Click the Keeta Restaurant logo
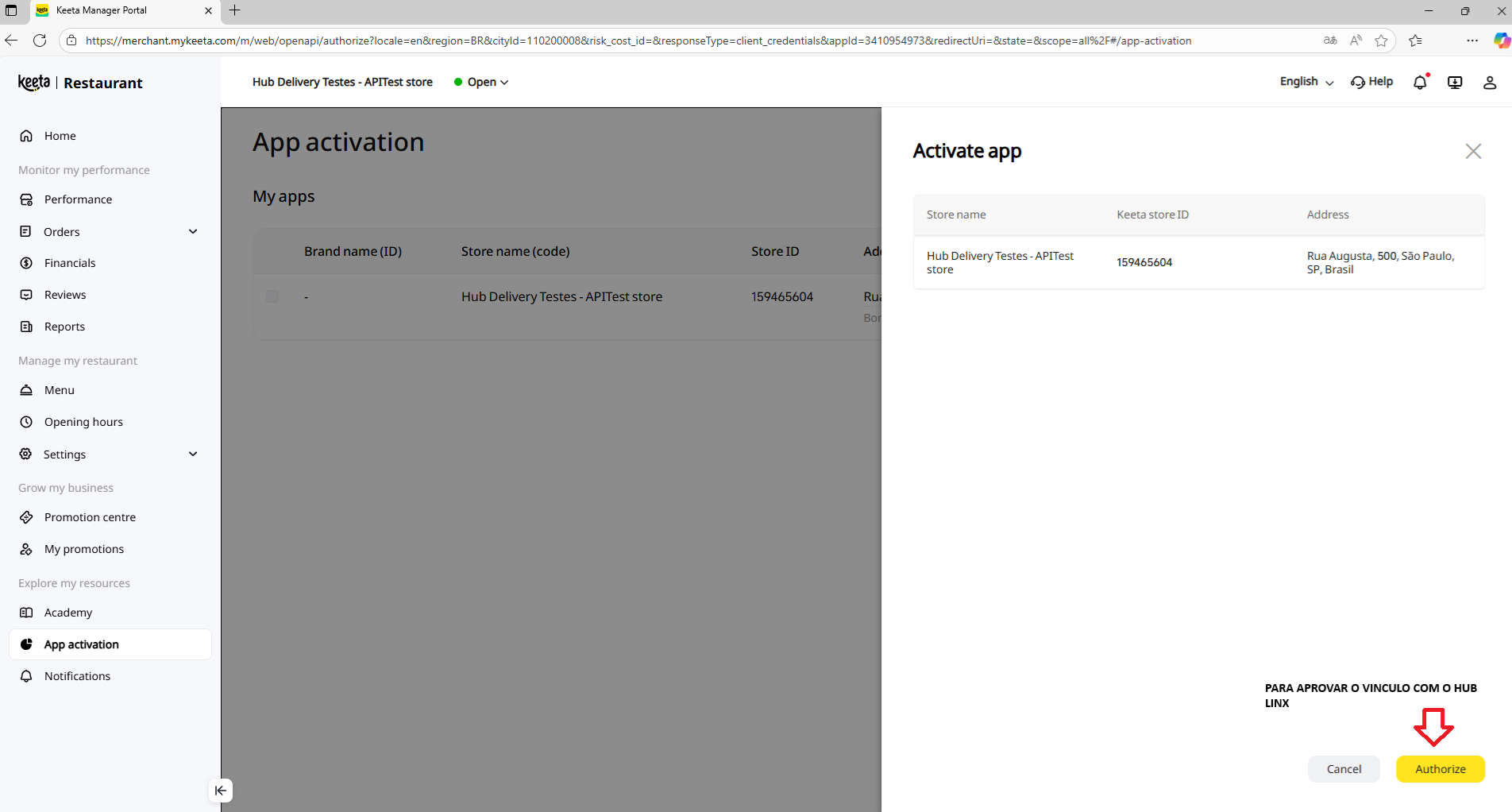 [80, 83]
